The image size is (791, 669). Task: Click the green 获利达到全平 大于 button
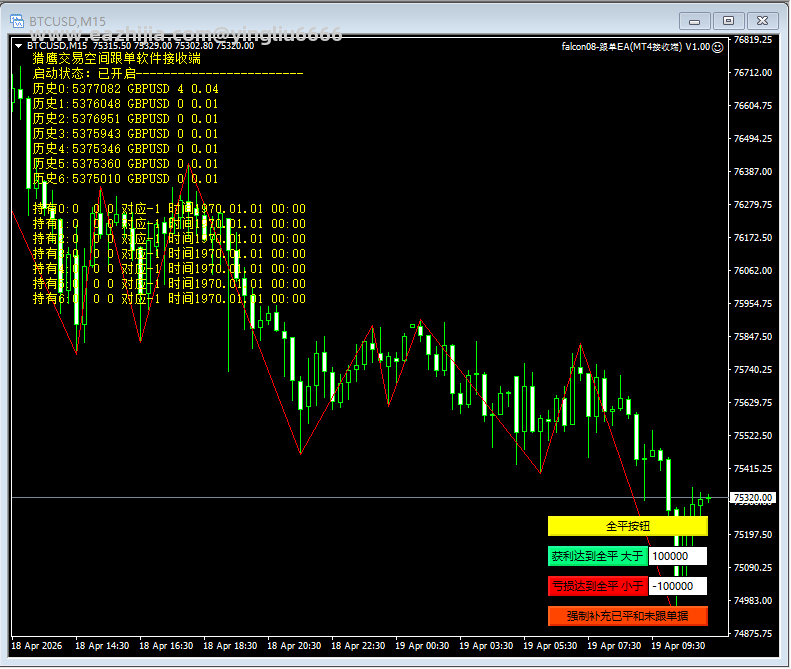597,556
